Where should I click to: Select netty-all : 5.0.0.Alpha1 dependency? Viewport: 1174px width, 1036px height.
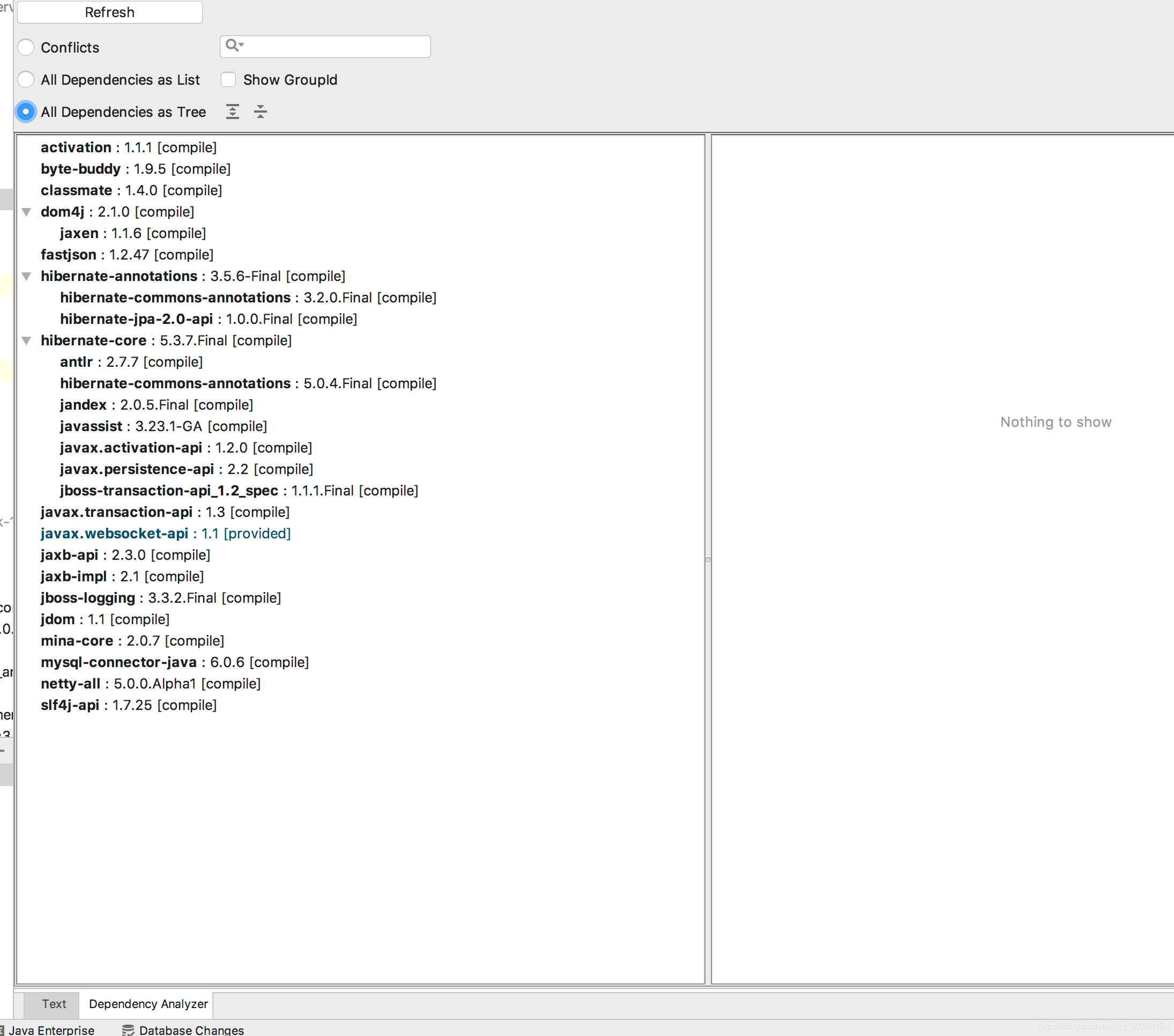coord(151,684)
